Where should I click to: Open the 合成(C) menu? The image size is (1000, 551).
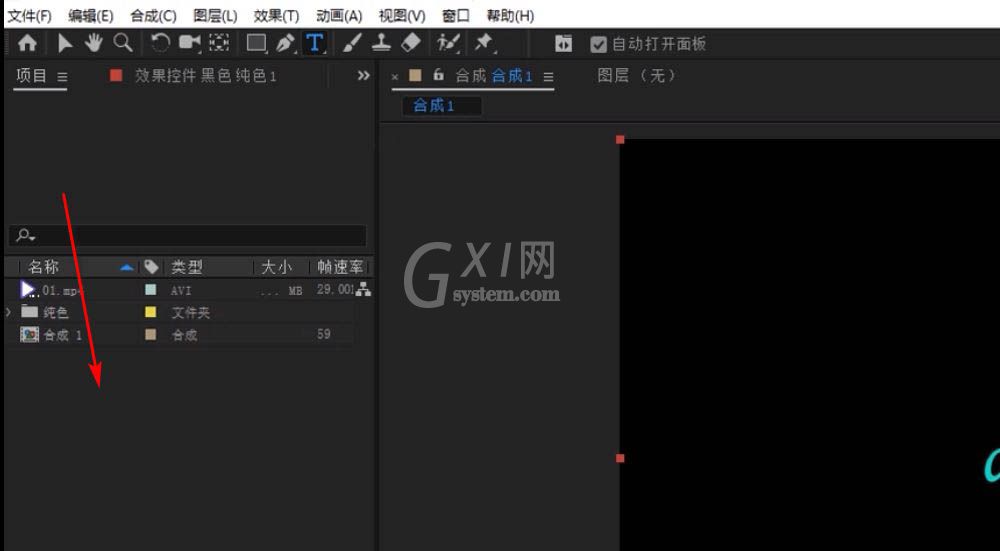(153, 15)
